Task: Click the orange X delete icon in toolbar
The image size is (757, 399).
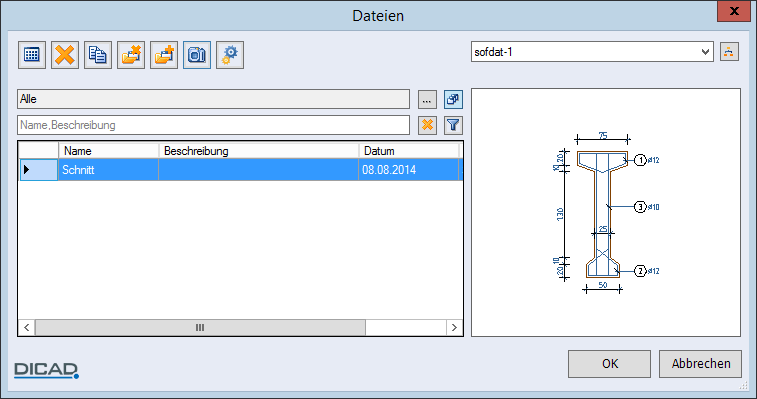Action: pos(65,55)
